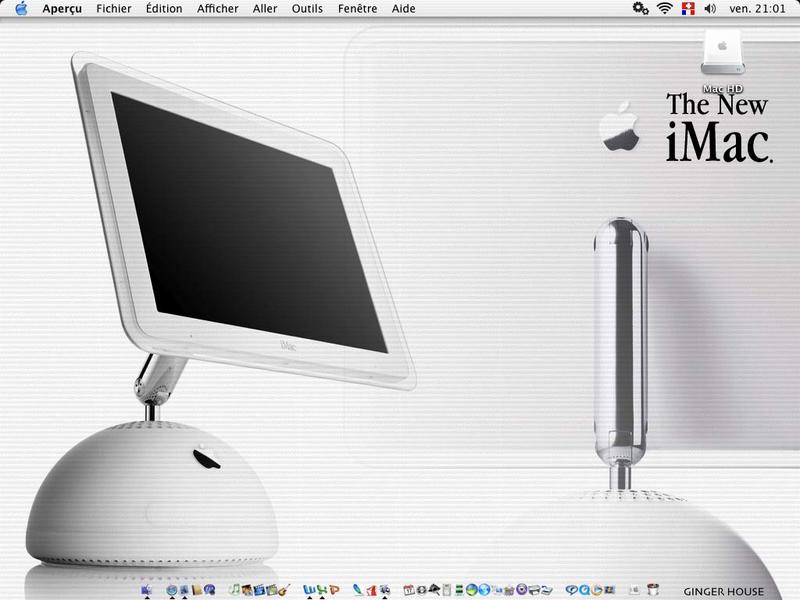The width and height of the screenshot is (800, 600).
Task: Open the Fenêtre menu
Action: point(357,9)
